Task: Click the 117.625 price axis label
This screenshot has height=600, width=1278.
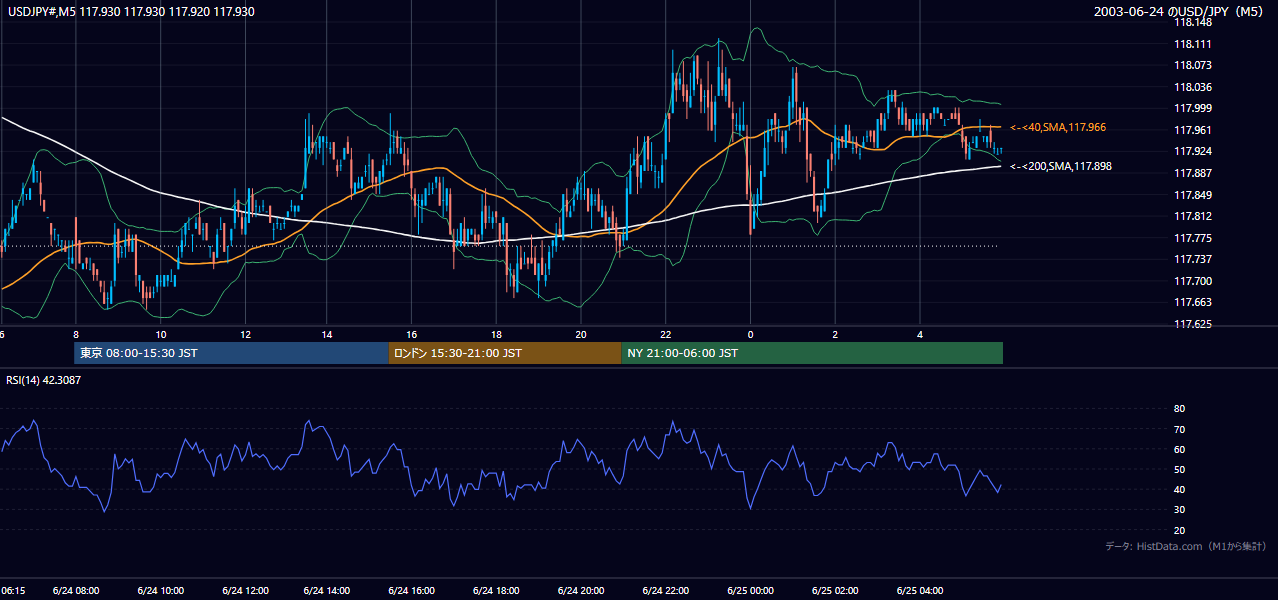Action: (x=1193, y=324)
